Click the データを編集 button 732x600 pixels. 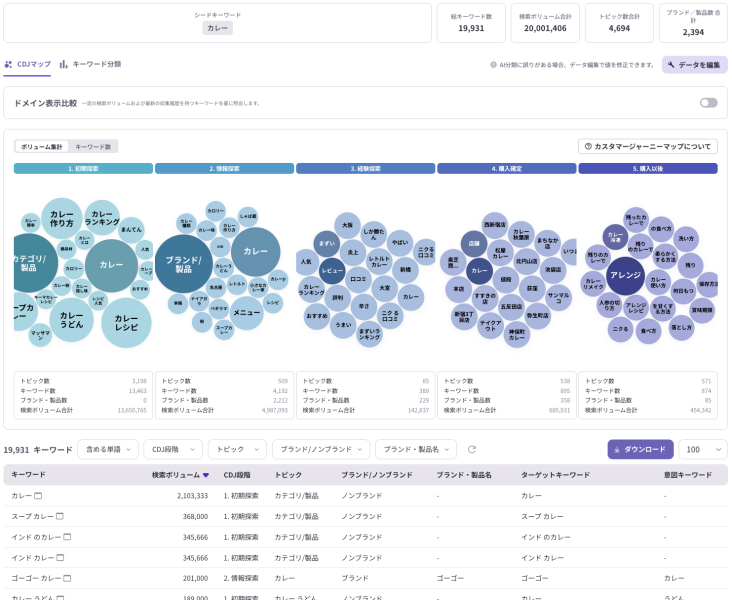[694, 65]
